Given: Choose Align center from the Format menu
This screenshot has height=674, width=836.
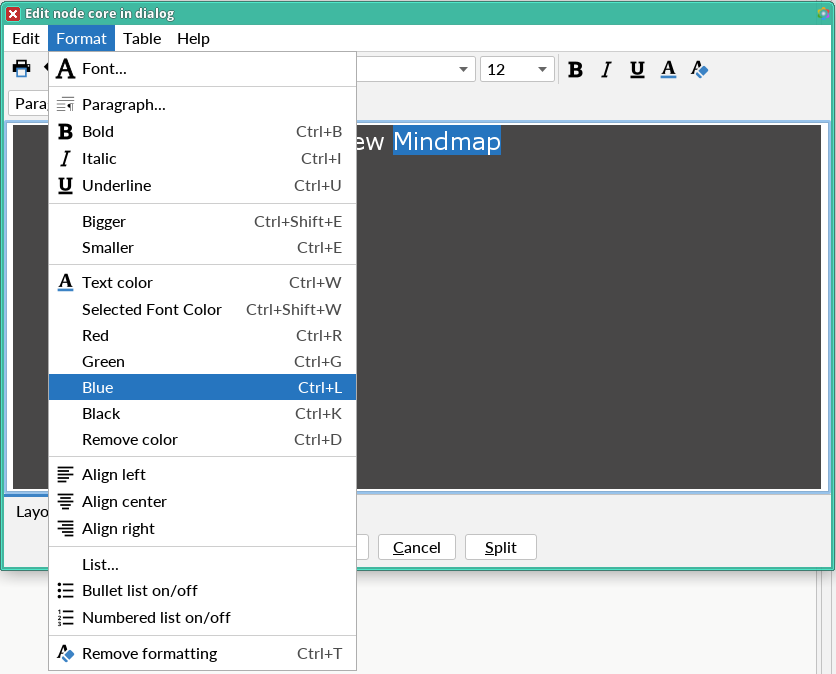Looking at the screenshot, I should coord(124,502).
